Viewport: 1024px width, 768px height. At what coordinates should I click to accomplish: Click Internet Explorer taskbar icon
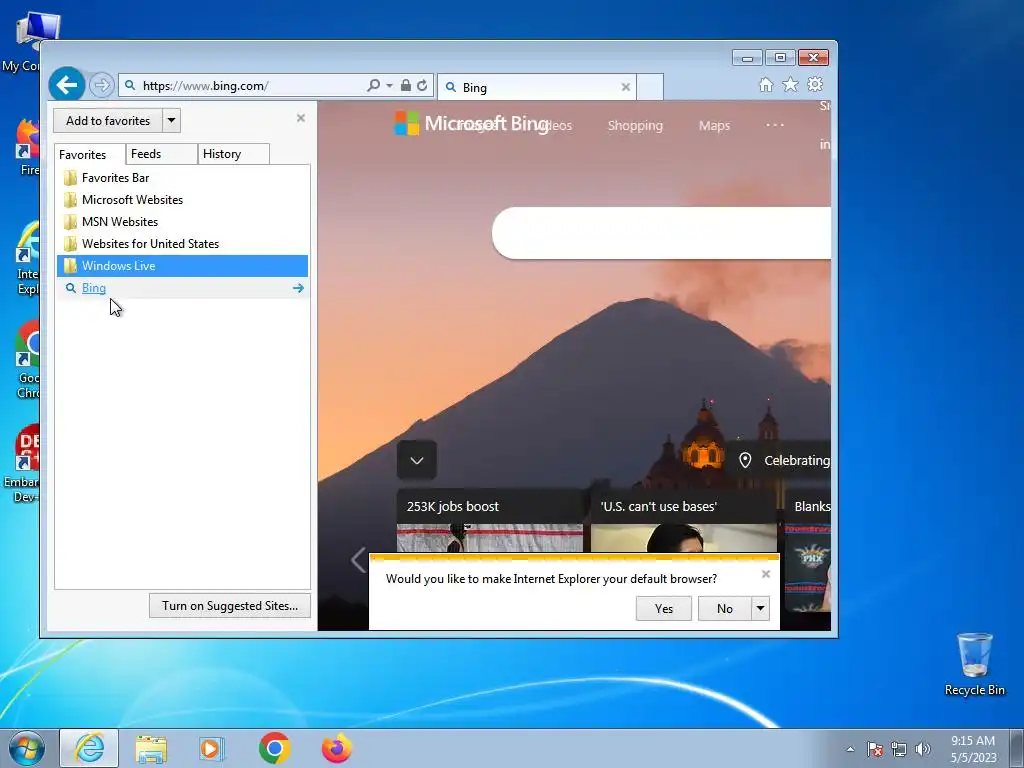[89, 748]
